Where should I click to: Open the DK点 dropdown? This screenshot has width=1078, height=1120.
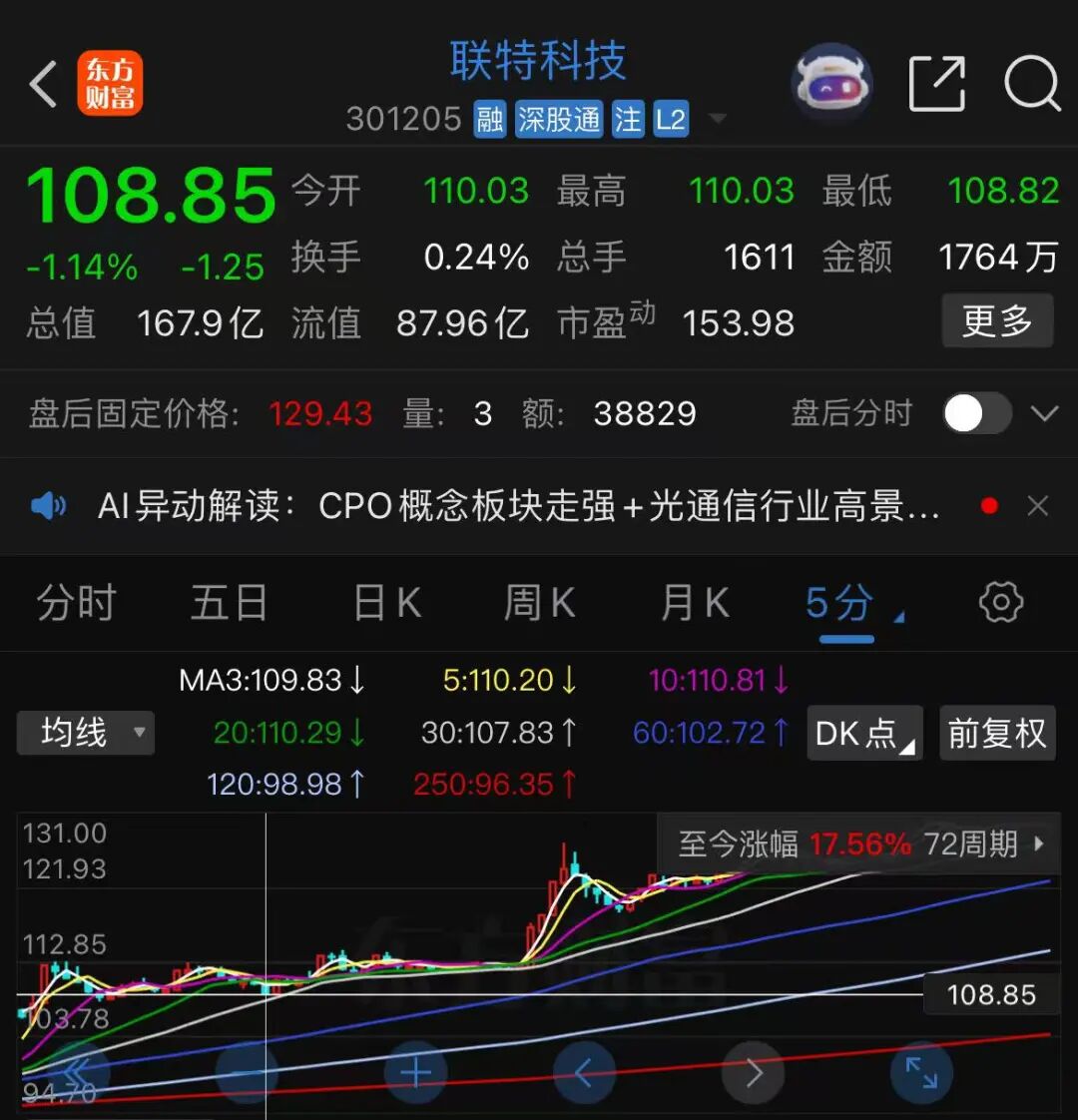[864, 733]
